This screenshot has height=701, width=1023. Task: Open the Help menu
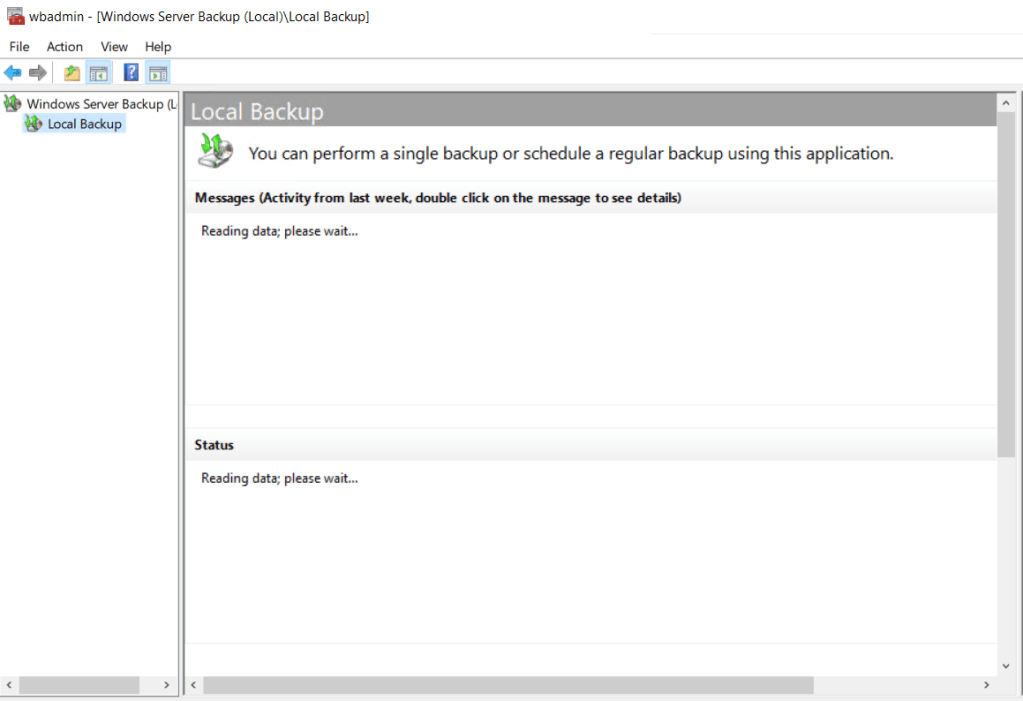(158, 46)
